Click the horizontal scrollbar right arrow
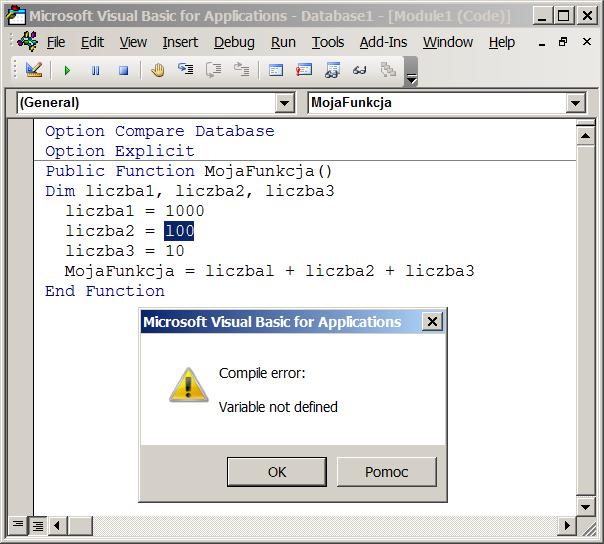This screenshot has width=604, height=544. click(567, 526)
